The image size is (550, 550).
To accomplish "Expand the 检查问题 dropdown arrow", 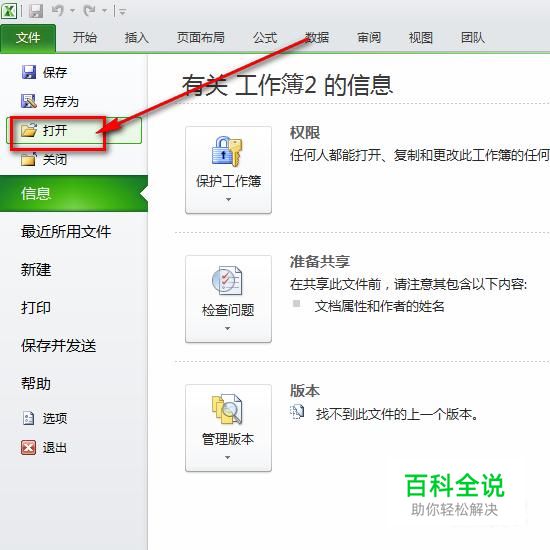I will coord(228,329).
